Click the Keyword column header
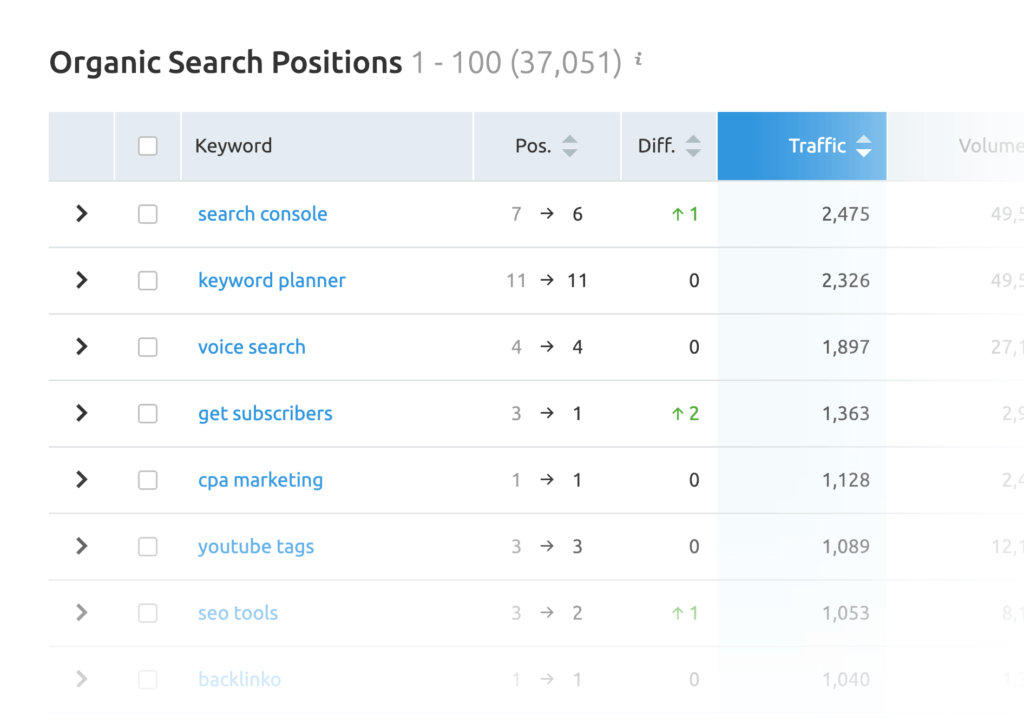The image size is (1024, 724). 233,145
